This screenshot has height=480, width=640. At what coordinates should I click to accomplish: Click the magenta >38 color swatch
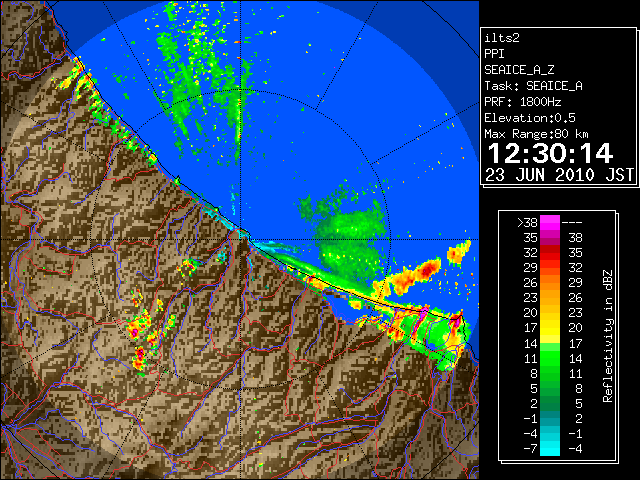(550, 223)
